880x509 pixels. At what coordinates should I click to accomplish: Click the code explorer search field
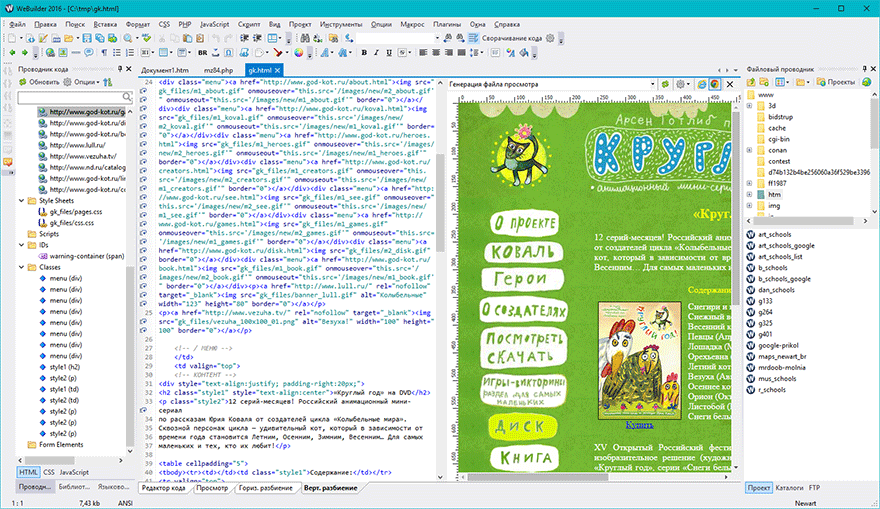tap(75, 98)
